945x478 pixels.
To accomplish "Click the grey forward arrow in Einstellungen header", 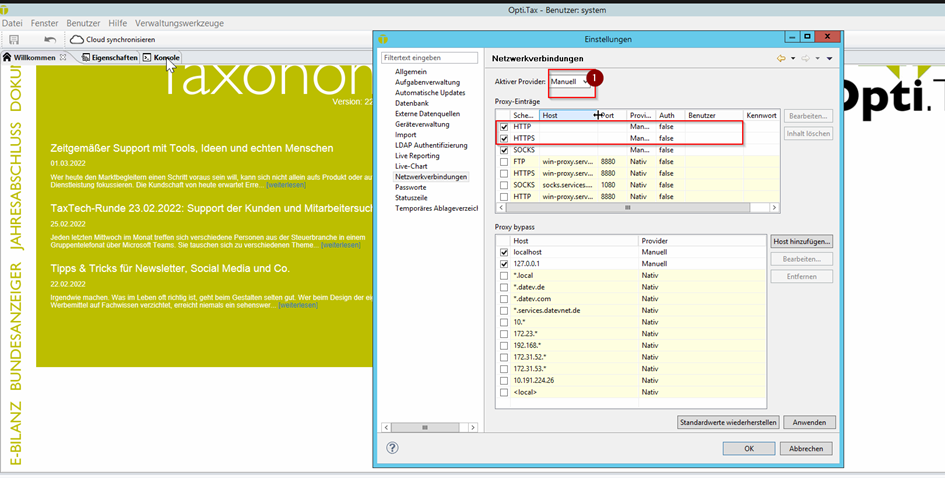I will tap(806, 59).
